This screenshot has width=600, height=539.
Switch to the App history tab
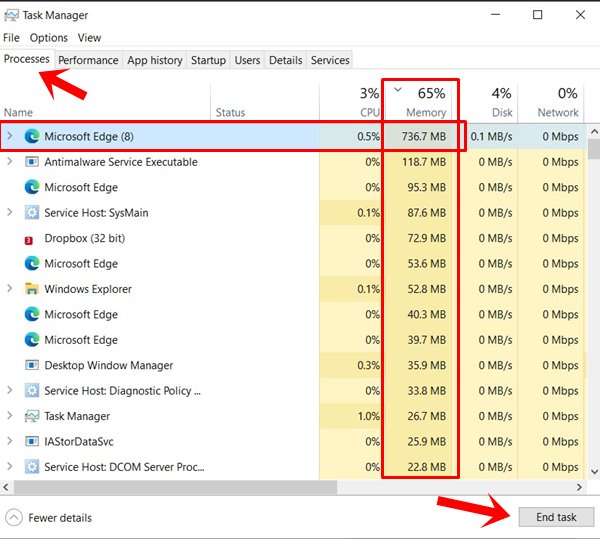click(x=155, y=60)
